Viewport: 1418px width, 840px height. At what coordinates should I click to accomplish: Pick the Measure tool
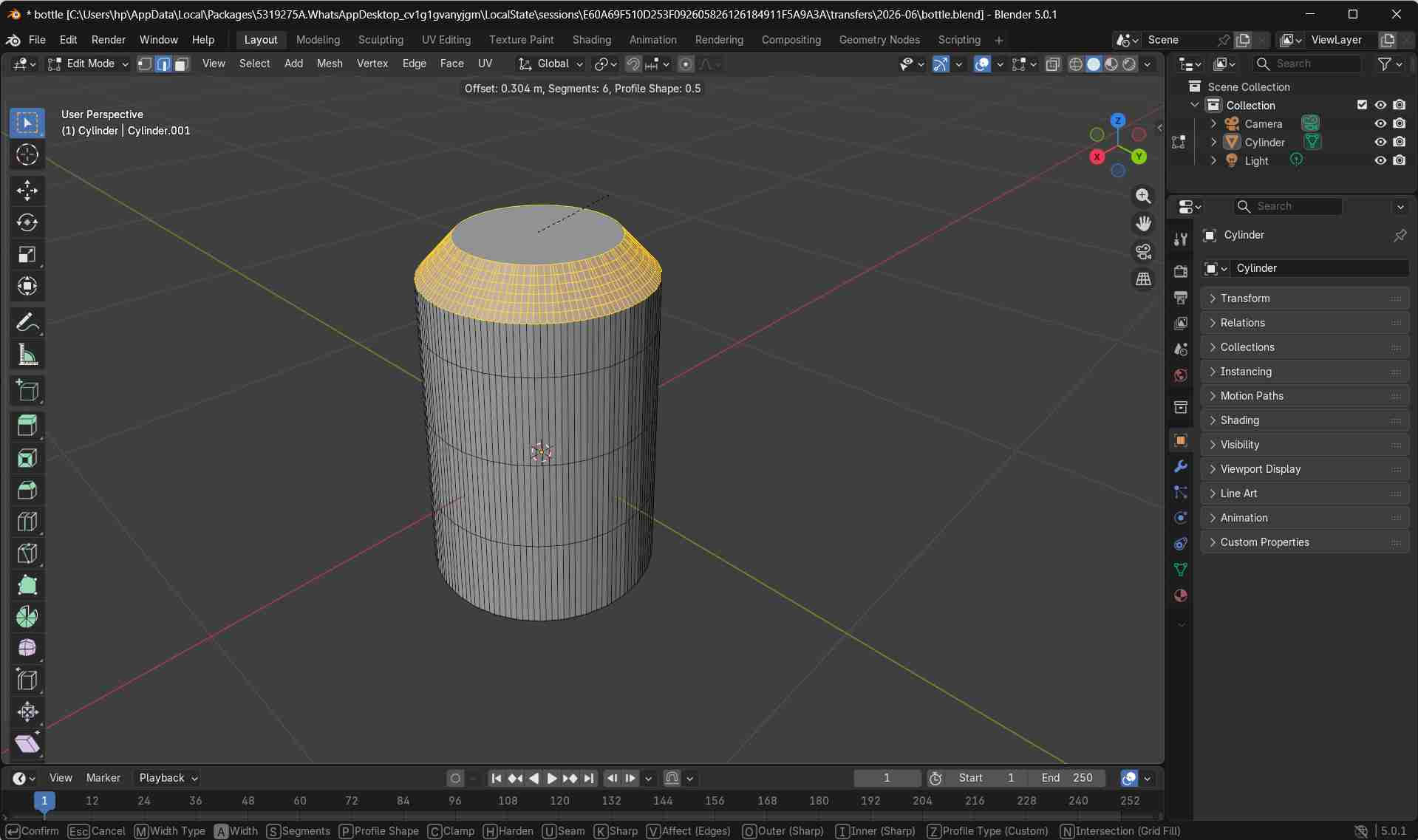(x=27, y=355)
